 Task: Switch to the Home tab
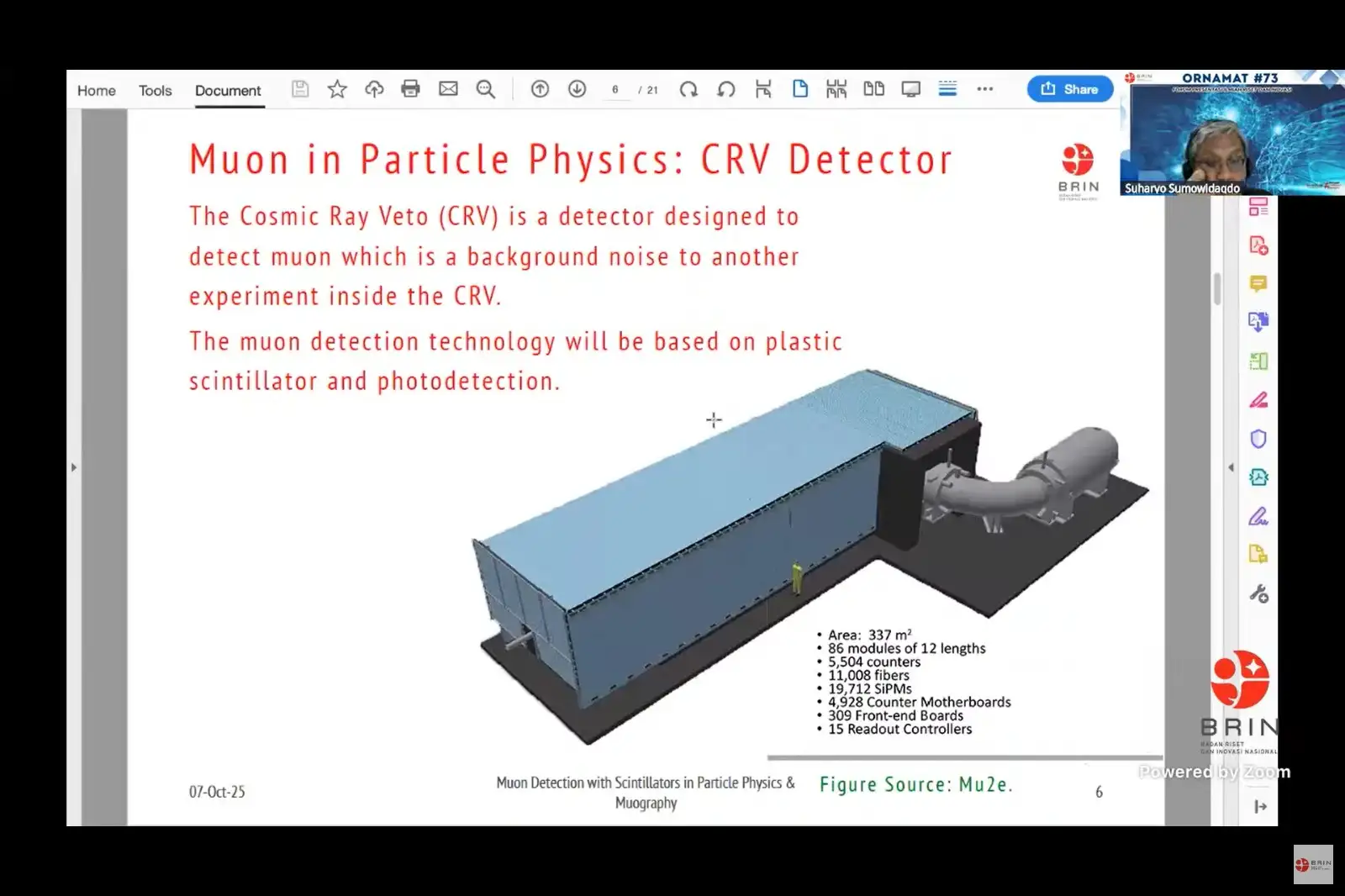(x=97, y=91)
